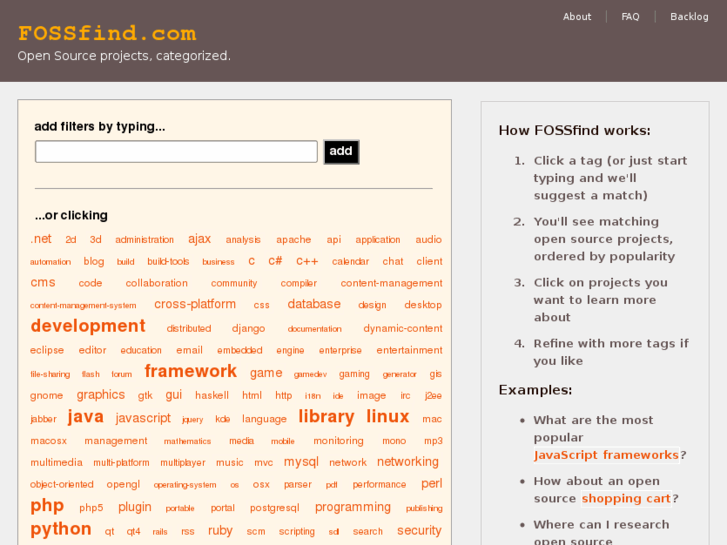The height and width of the screenshot is (545, 727).
Task: Filter by the graphics tag
Action: coord(101,395)
